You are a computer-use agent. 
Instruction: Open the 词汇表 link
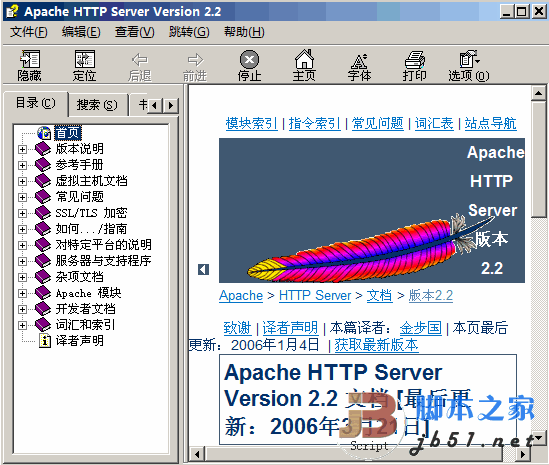(434, 124)
